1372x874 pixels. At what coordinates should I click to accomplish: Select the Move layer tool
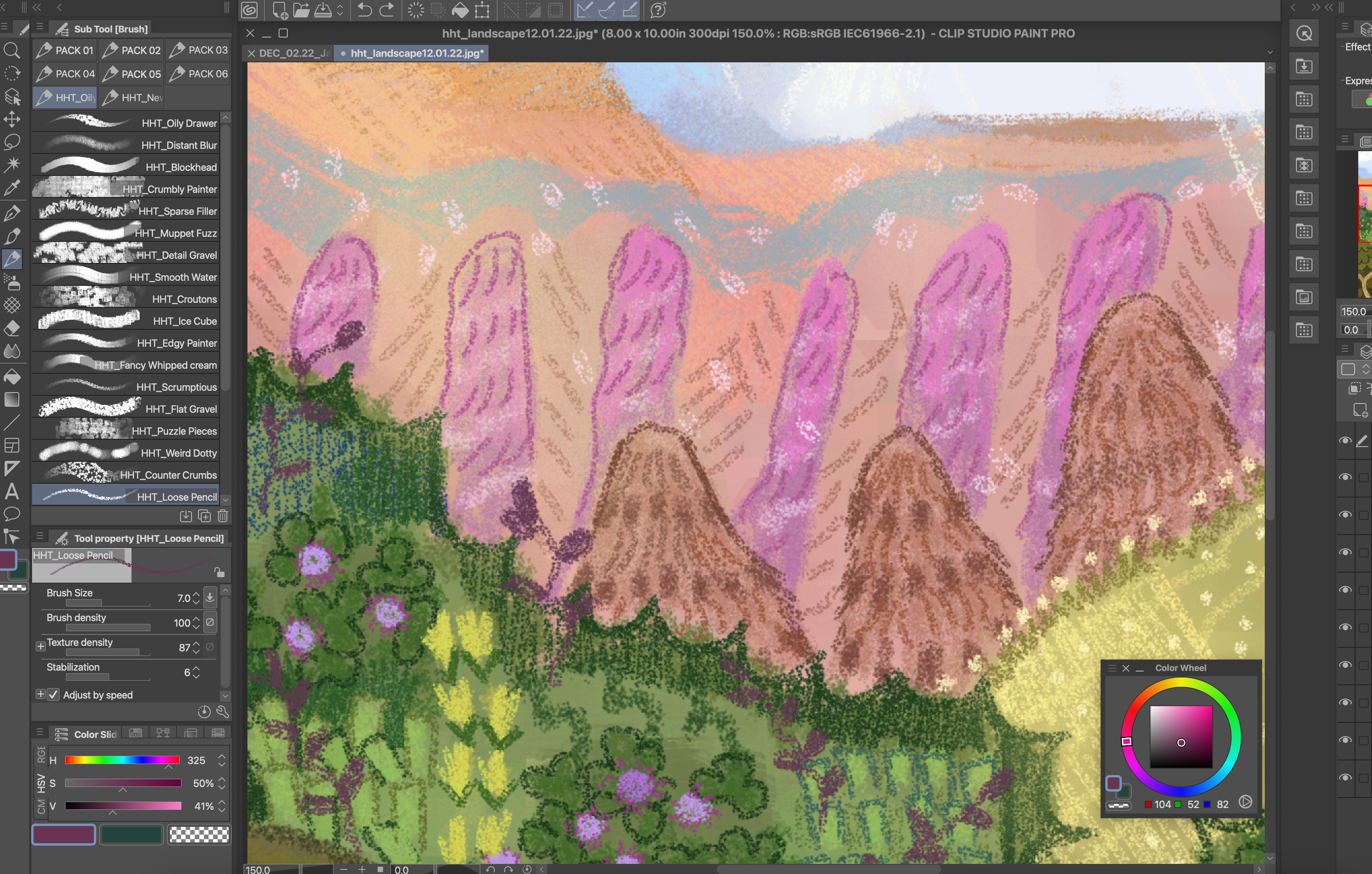(x=12, y=119)
